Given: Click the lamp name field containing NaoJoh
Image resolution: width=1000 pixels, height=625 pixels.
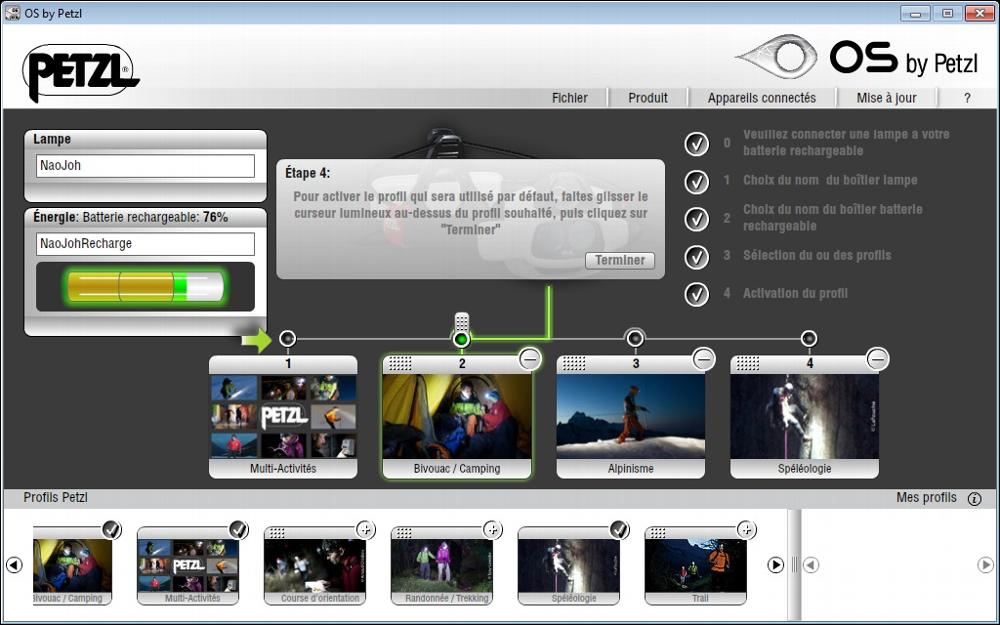Looking at the screenshot, I should pyautogui.click(x=146, y=166).
